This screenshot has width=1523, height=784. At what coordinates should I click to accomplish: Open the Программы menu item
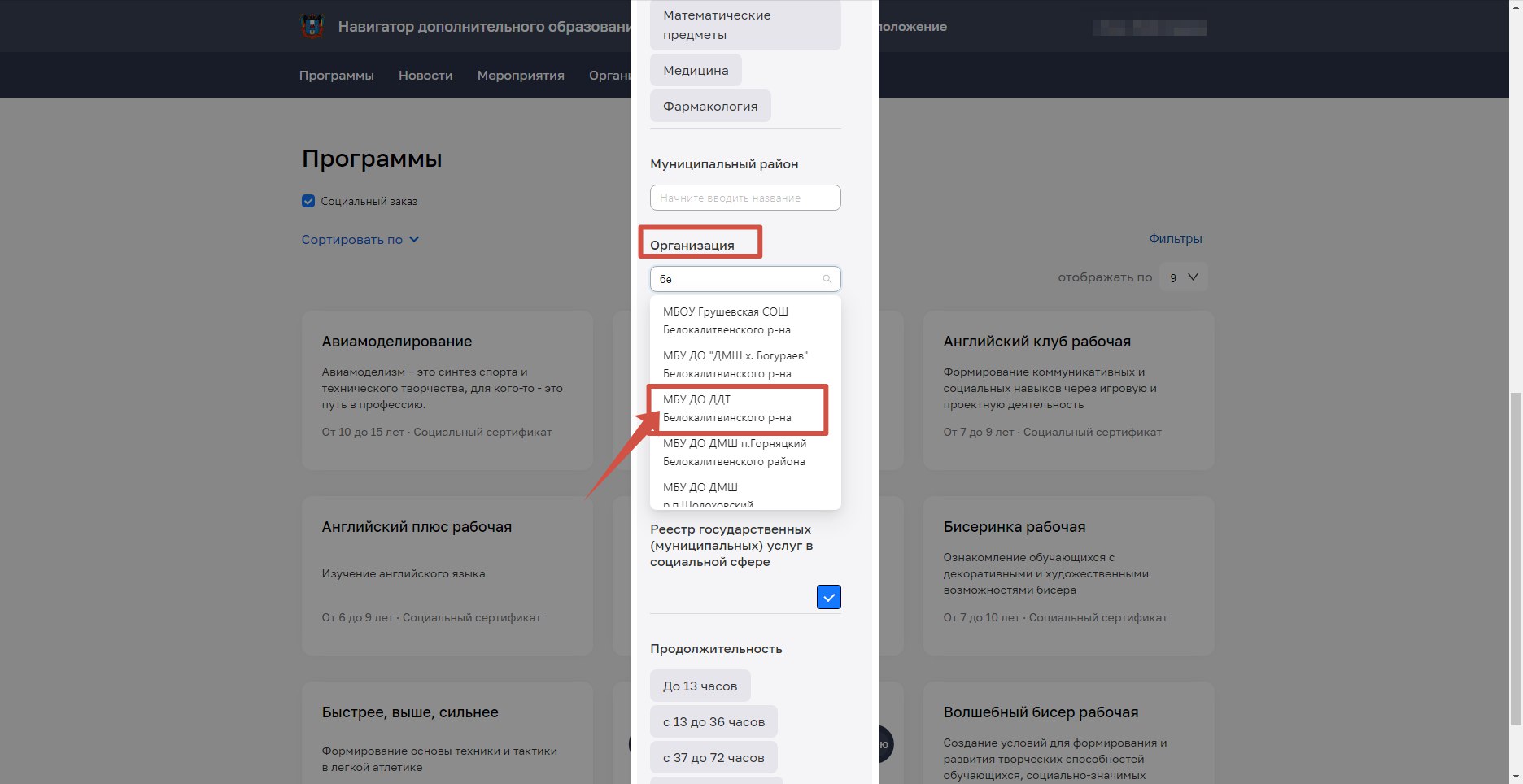pos(336,76)
